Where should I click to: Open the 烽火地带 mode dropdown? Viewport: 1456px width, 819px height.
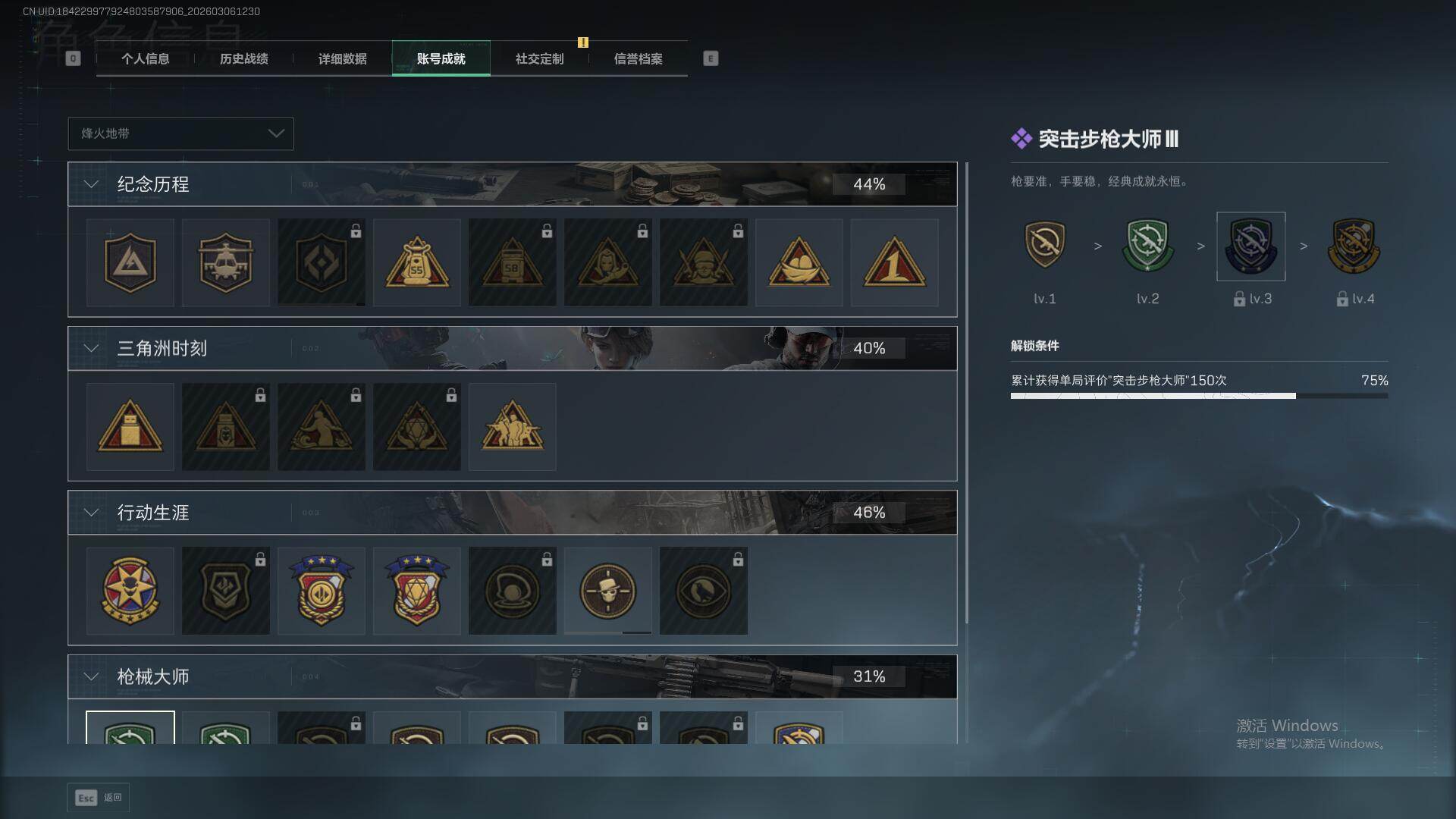click(x=180, y=133)
